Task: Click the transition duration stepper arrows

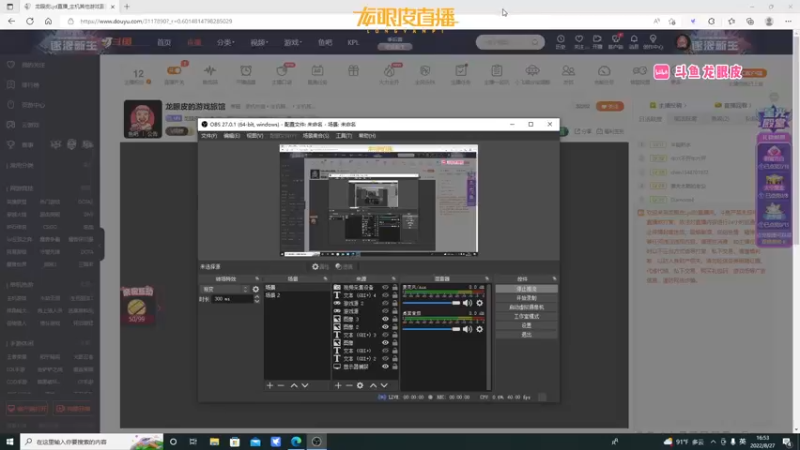Action: click(x=257, y=299)
